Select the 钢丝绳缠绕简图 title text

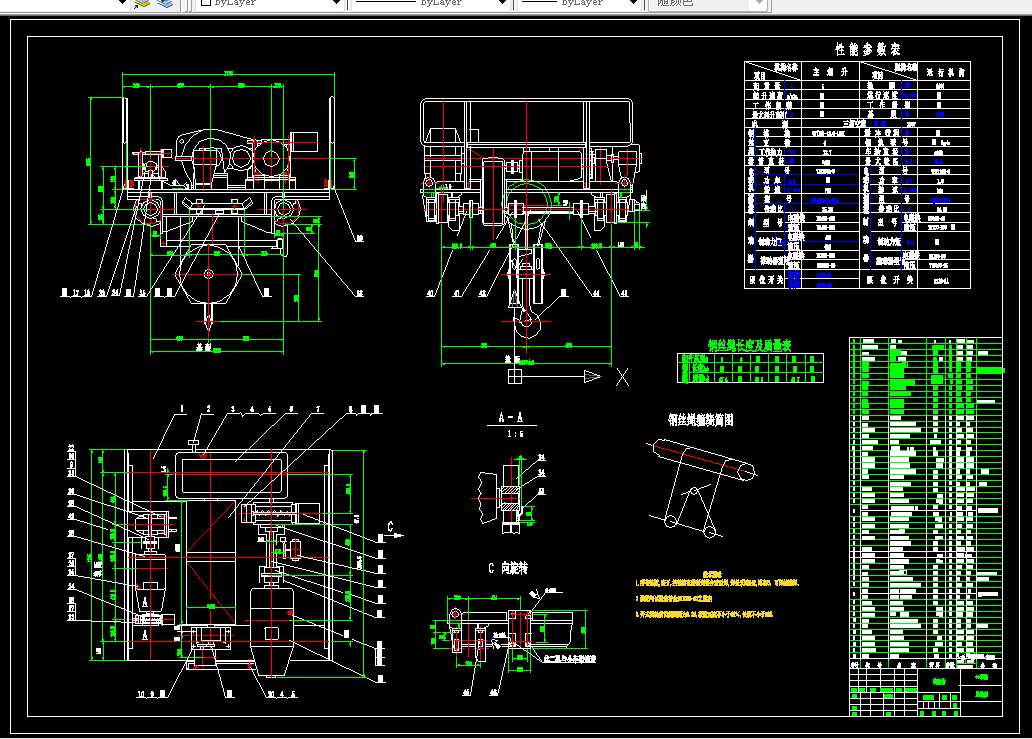click(x=700, y=420)
